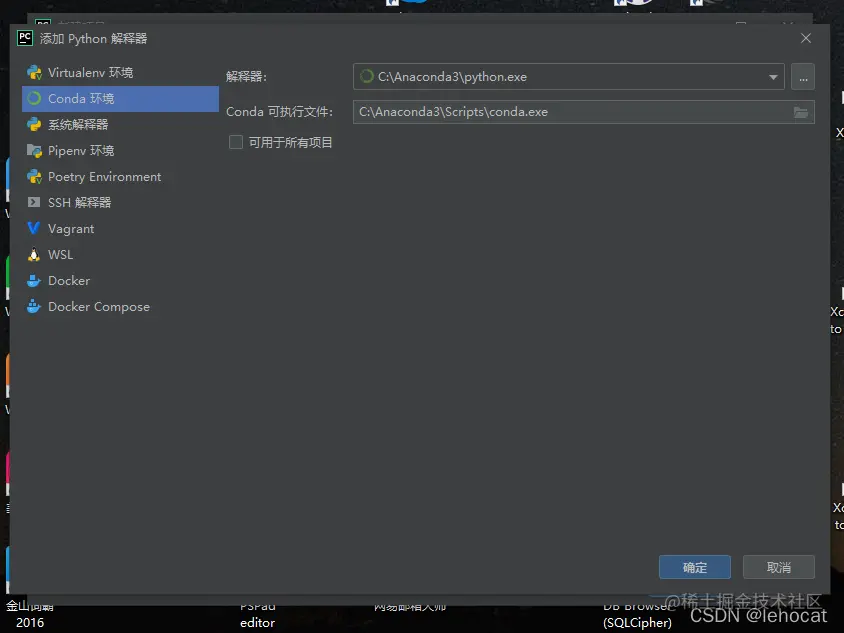Click the system interpreter python icon
Viewport: 844px width, 633px height.
[34, 125]
